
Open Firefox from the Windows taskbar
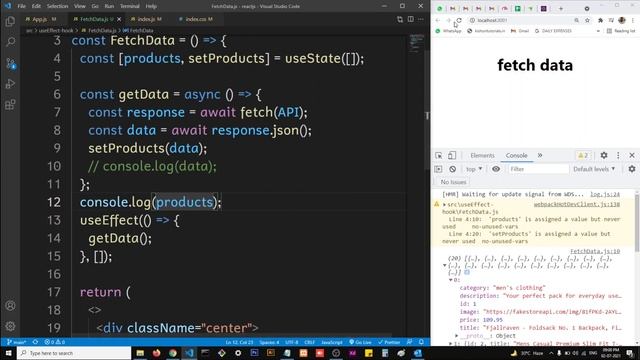point(156,353)
